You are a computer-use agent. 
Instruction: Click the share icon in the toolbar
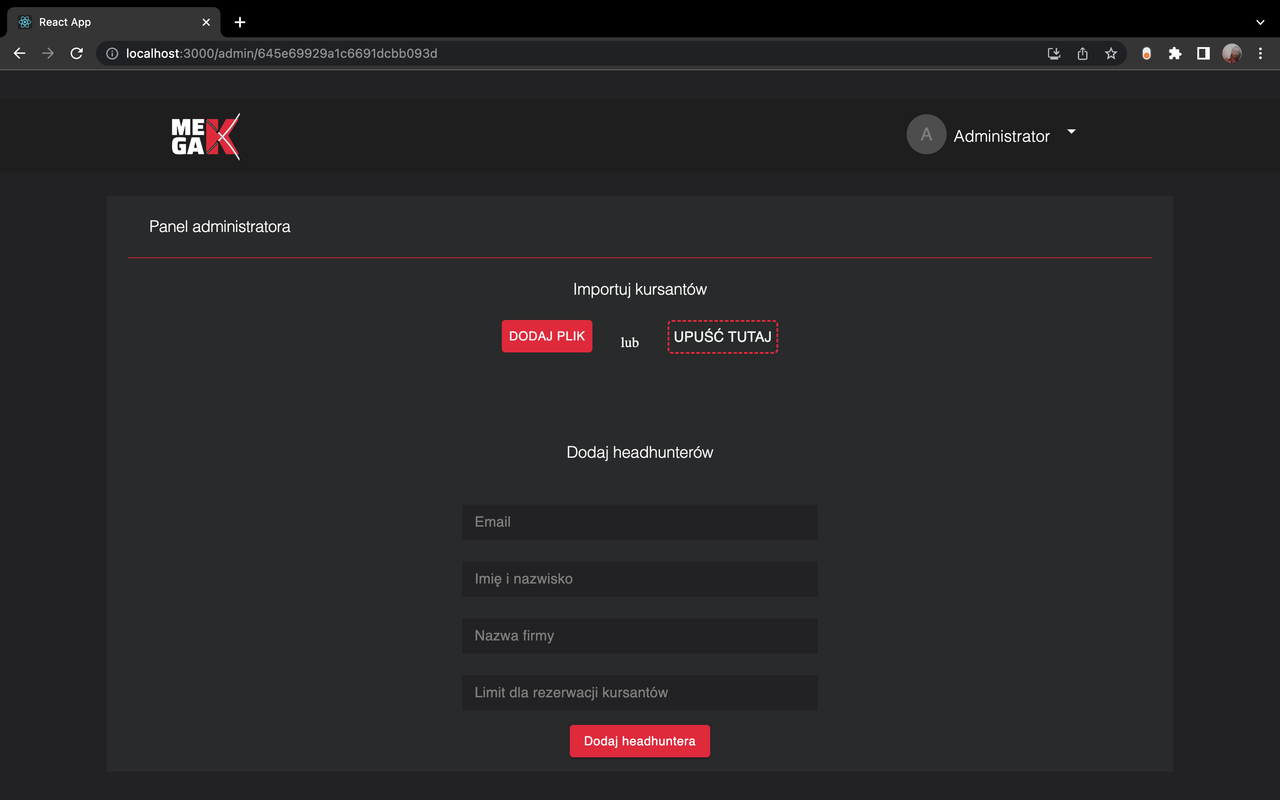coord(1082,53)
